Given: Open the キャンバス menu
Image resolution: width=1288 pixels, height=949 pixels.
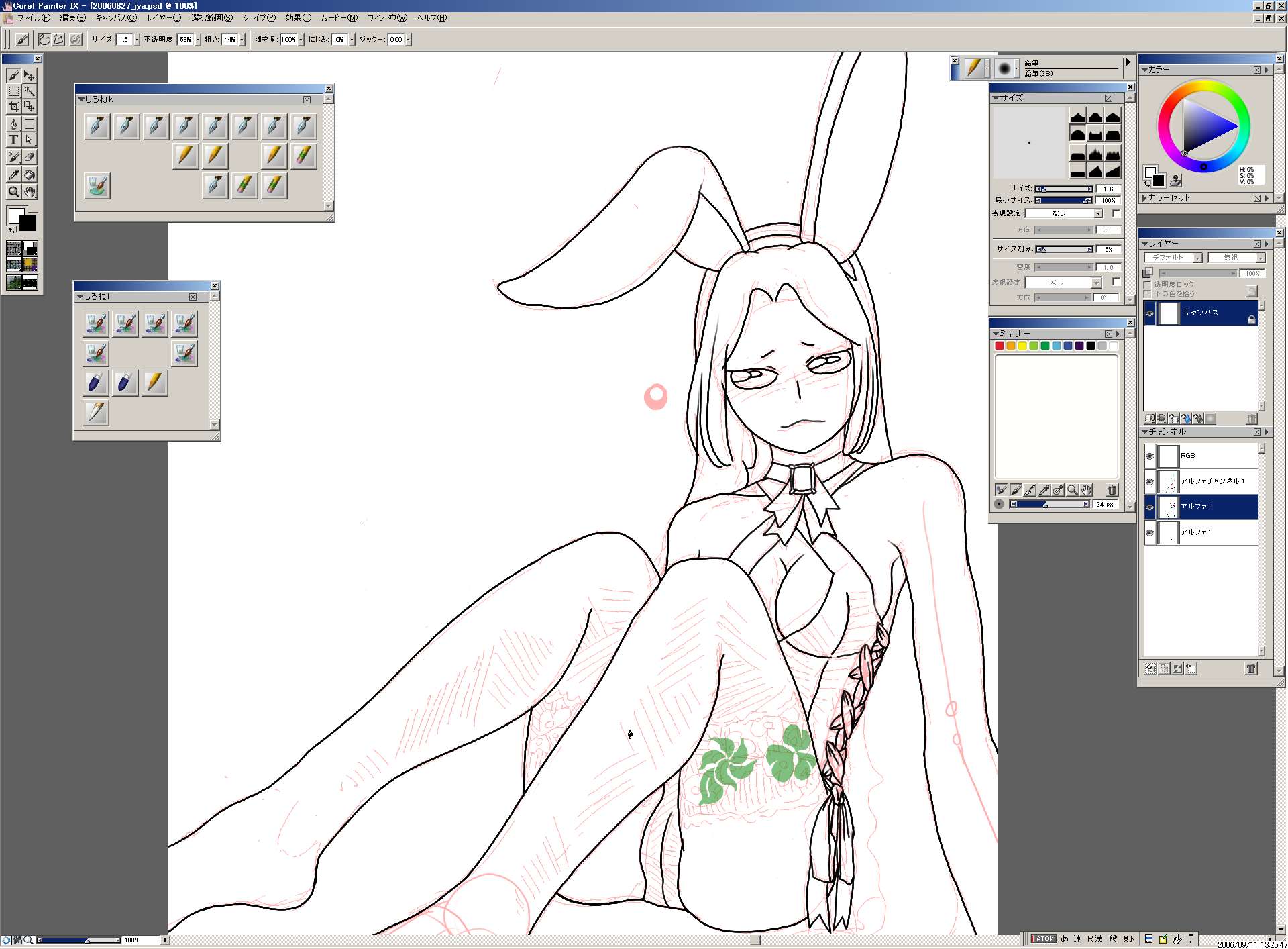Looking at the screenshot, I should click(115, 18).
